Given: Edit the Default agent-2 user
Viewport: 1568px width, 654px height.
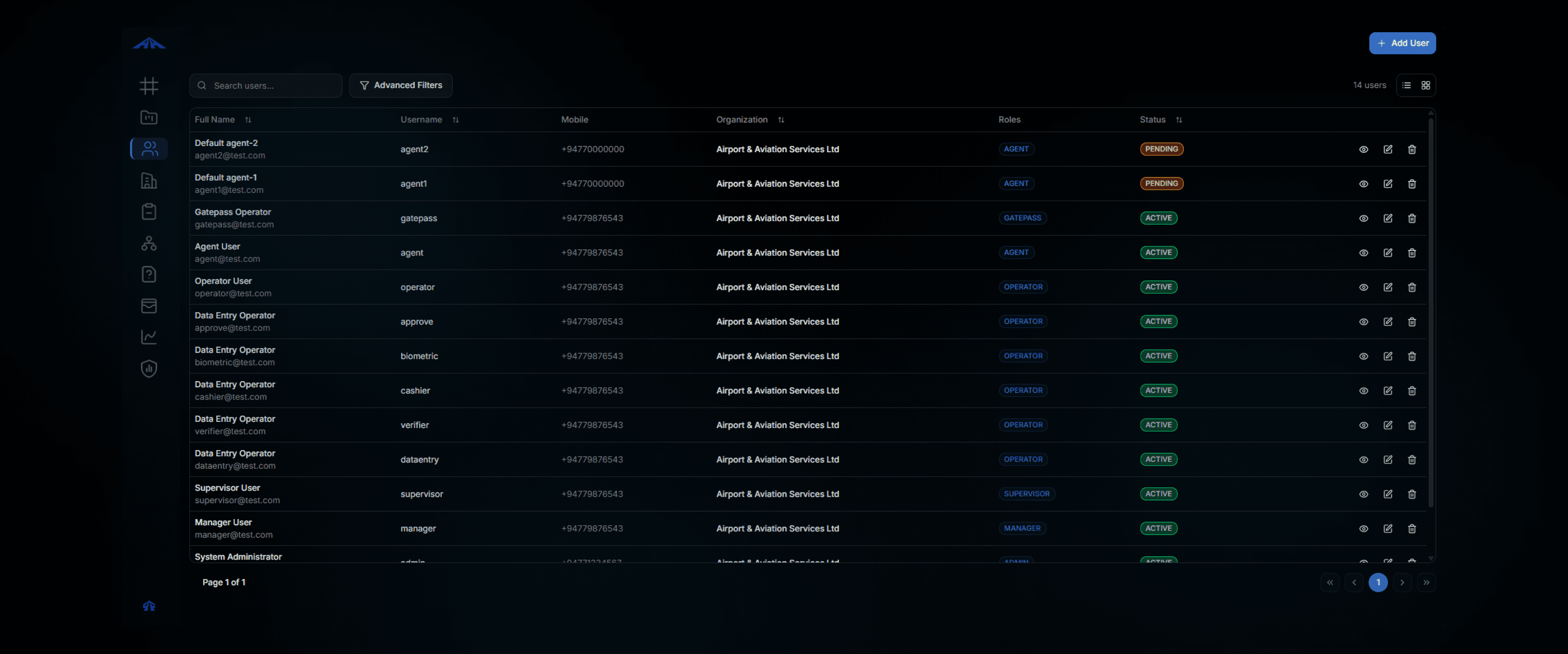Looking at the screenshot, I should coord(1387,149).
